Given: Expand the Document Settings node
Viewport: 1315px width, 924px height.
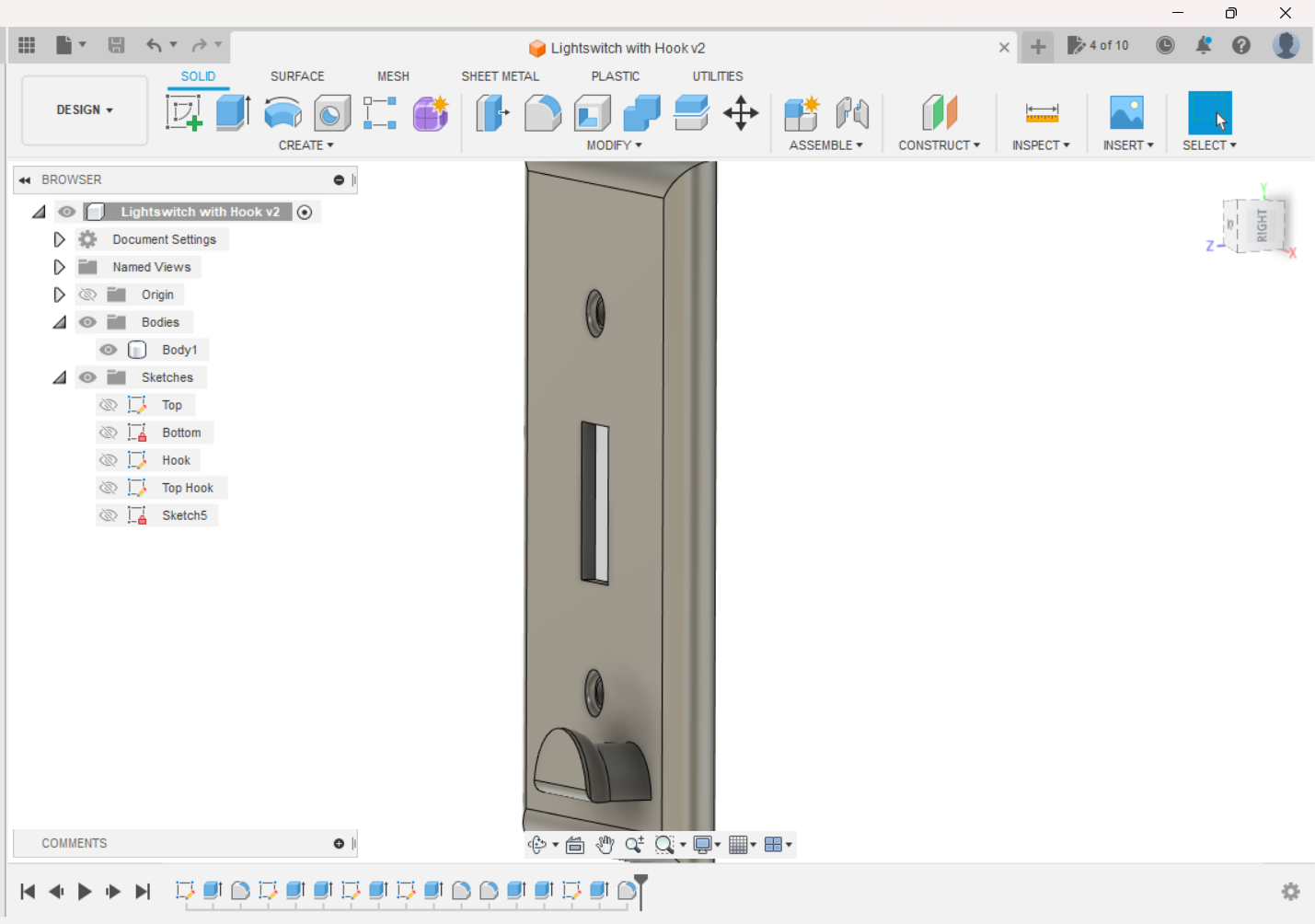Looking at the screenshot, I should (59, 239).
